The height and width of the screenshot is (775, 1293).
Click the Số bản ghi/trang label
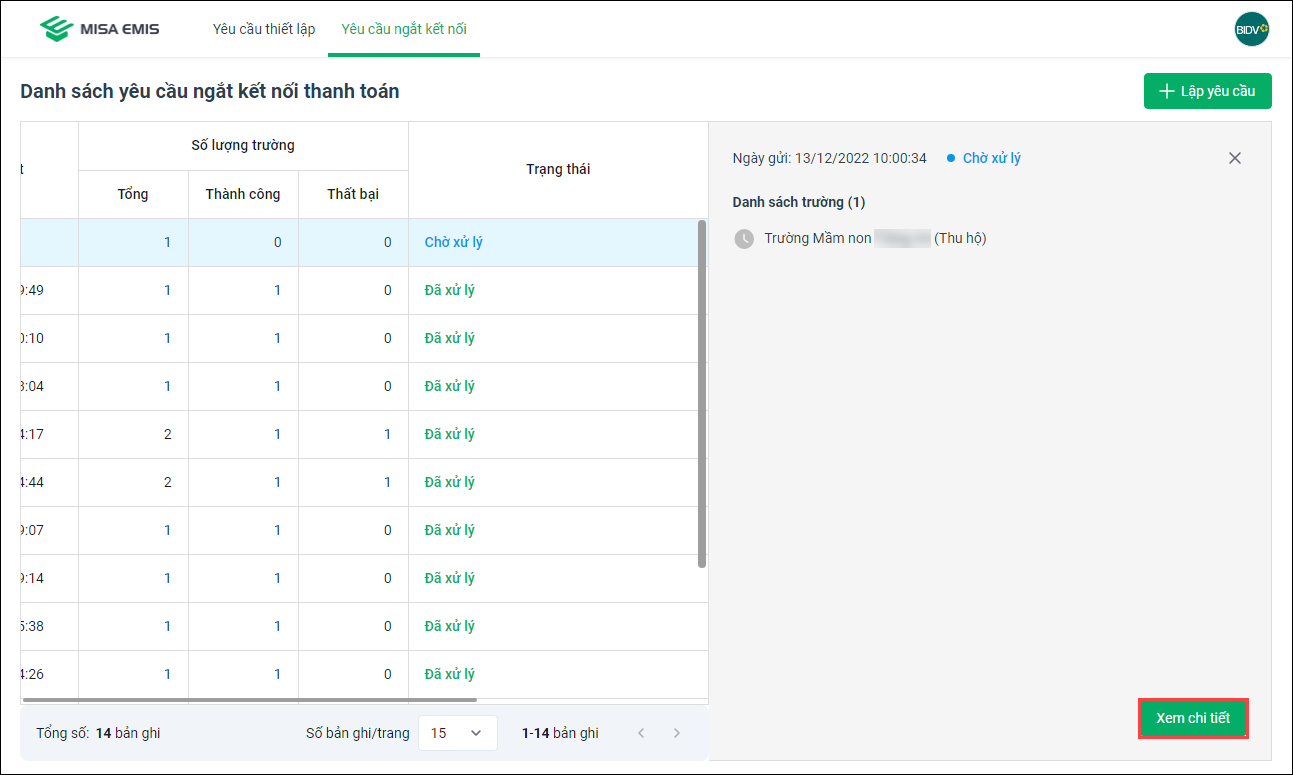pyautogui.click(x=357, y=733)
